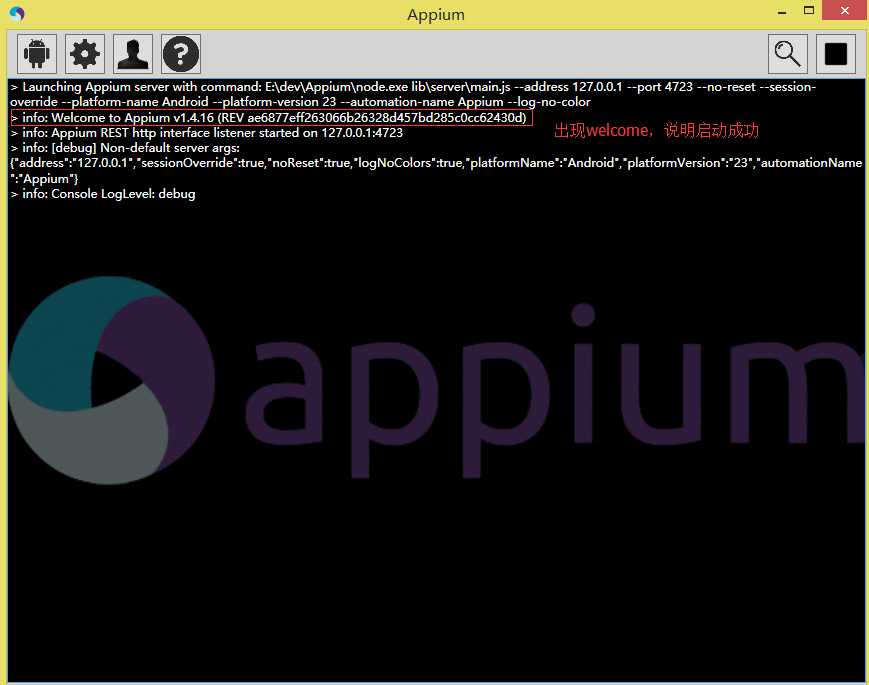Click the override --platform-name Android line
869x685 pixels.
[300, 102]
